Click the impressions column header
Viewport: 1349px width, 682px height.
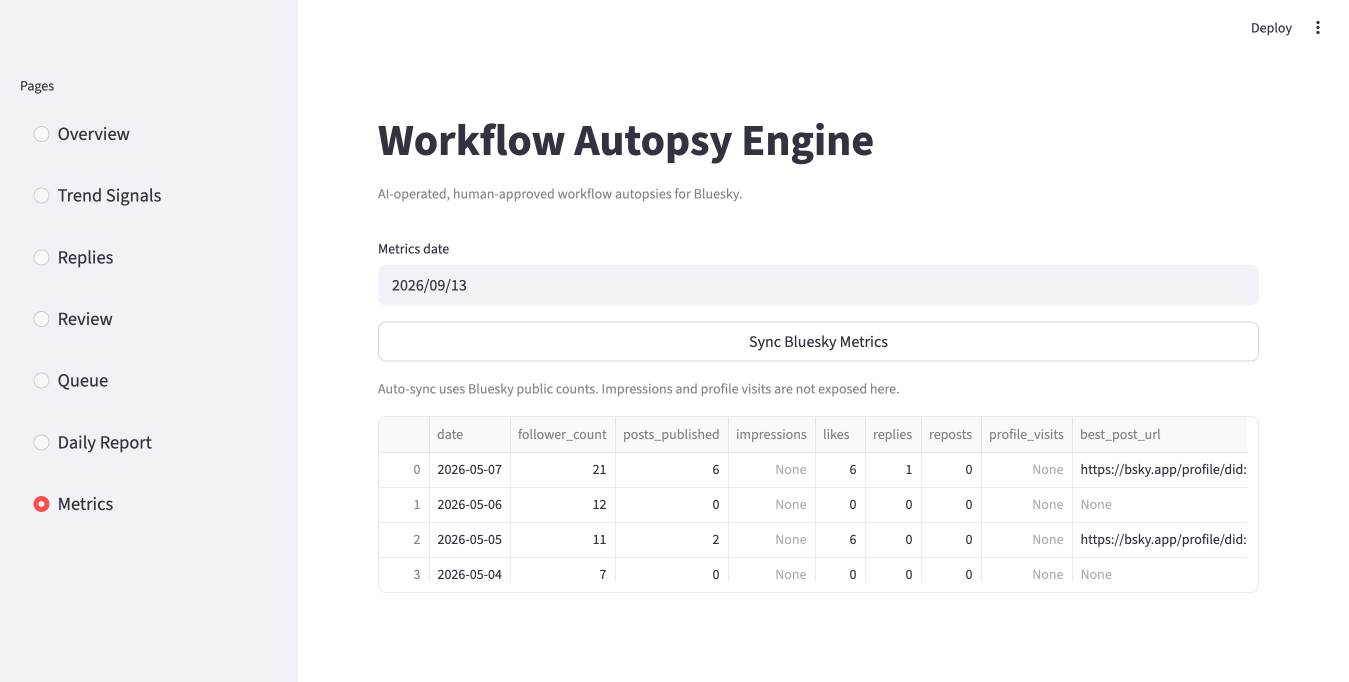771,435
